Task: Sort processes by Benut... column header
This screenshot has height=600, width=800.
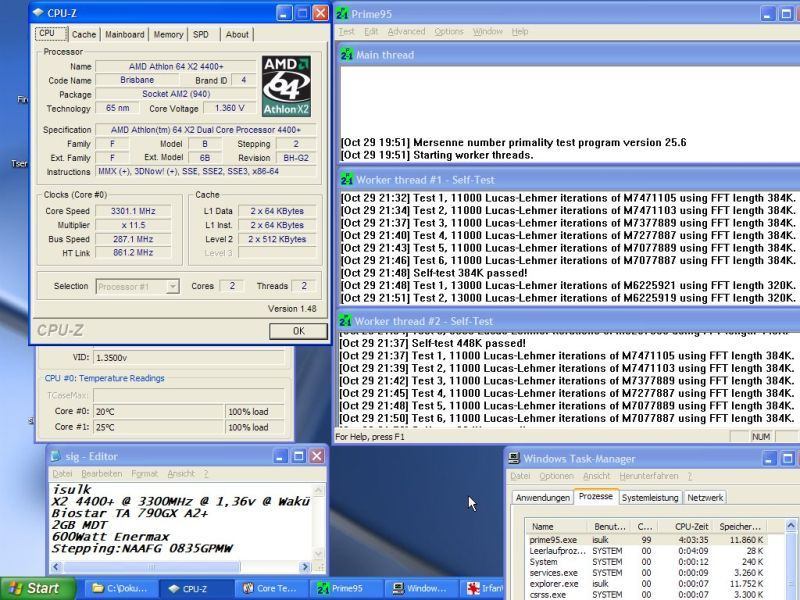Action: pyautogui.click(x=612, y=527)
